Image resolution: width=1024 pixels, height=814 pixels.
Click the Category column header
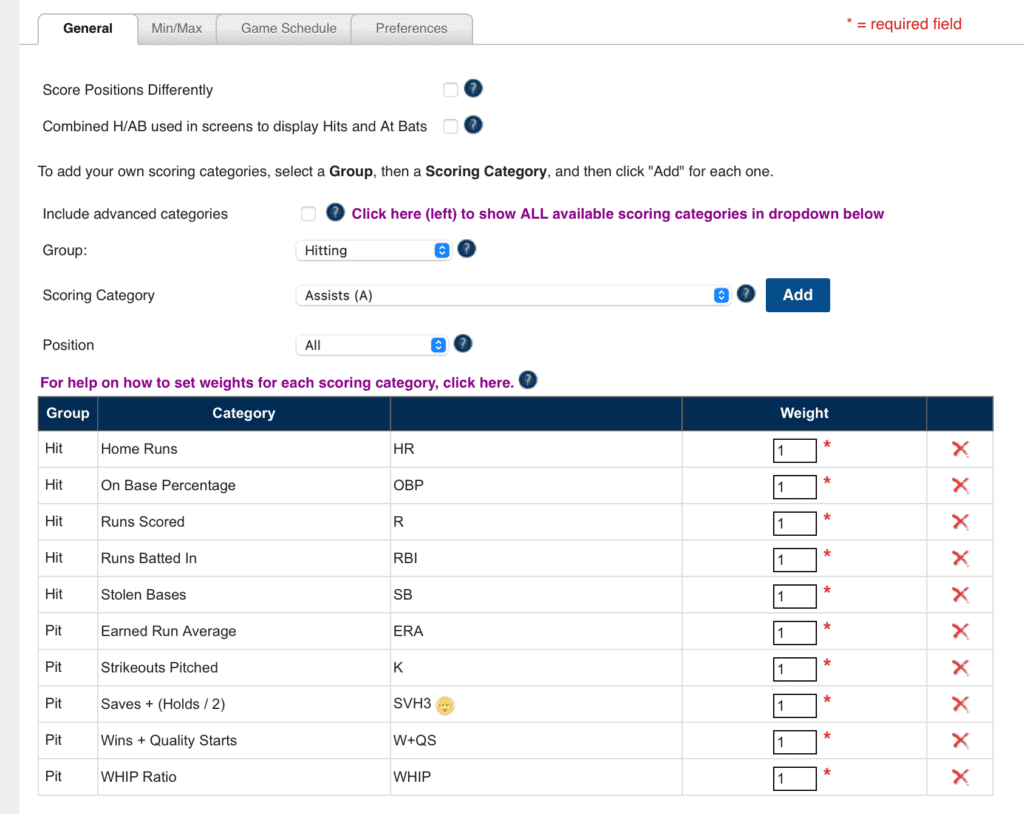pos(244,413)
